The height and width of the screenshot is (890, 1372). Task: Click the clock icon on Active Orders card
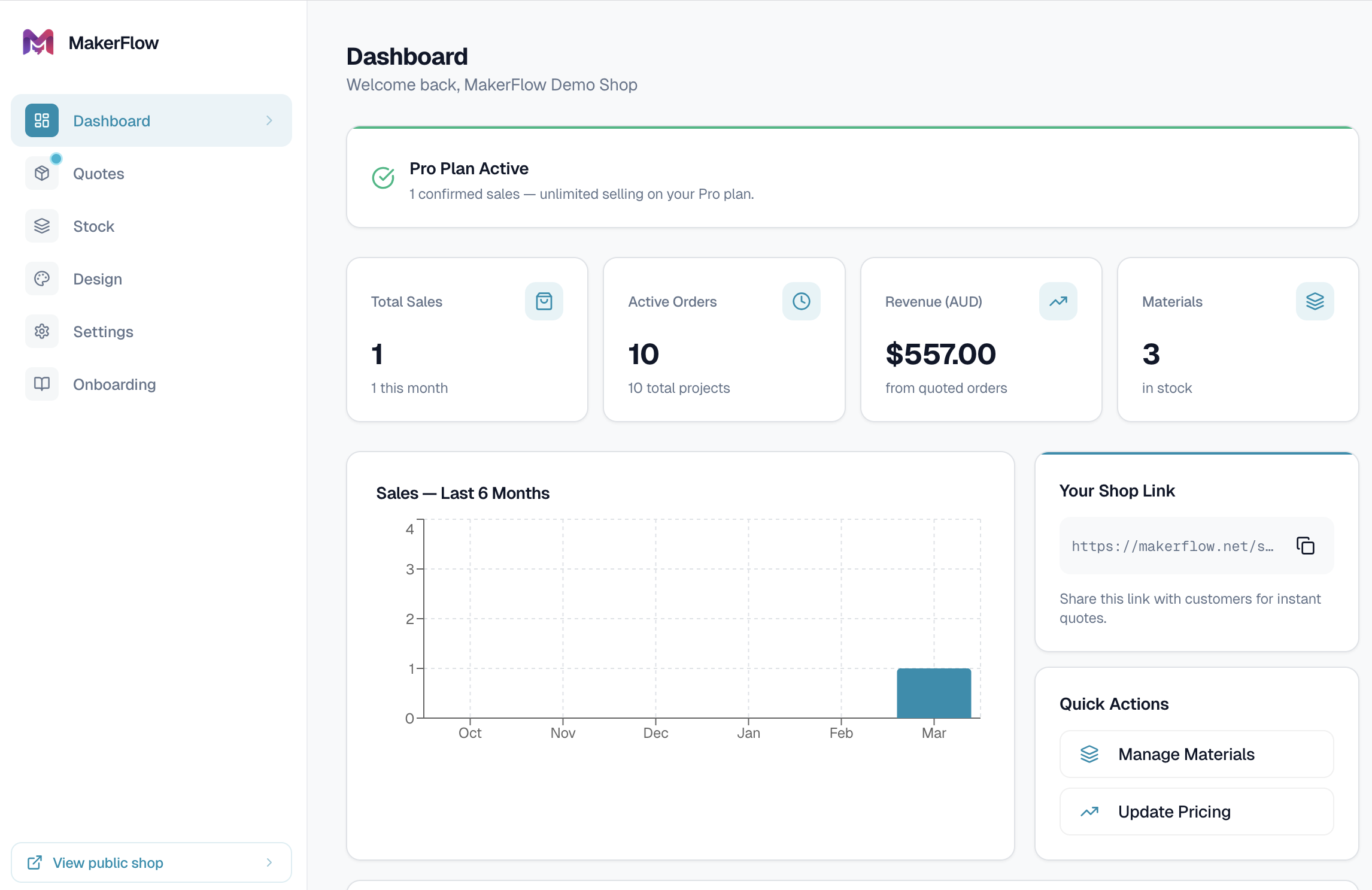click(x=801, y=301)
